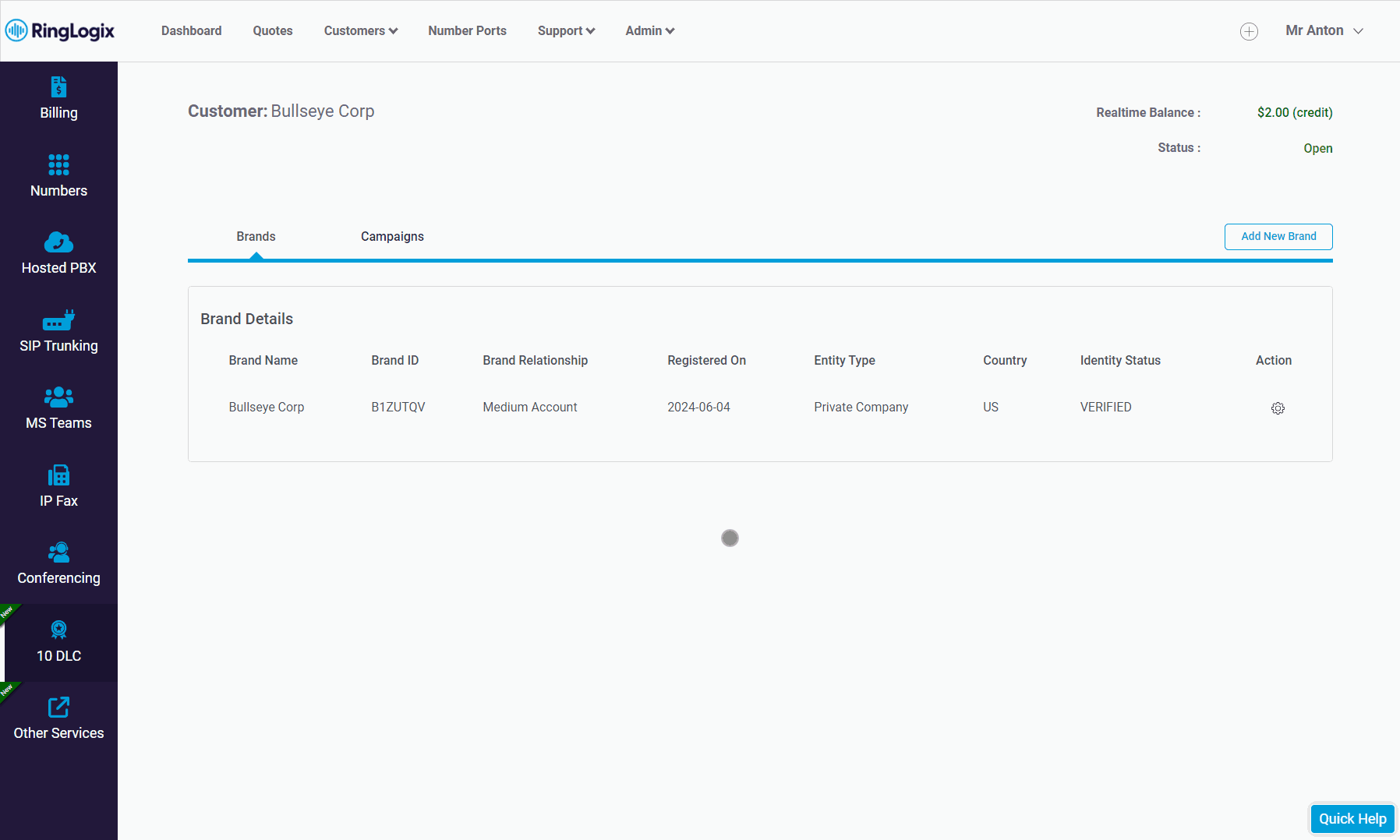Click the Add New Brand button

click(1278, 236)
